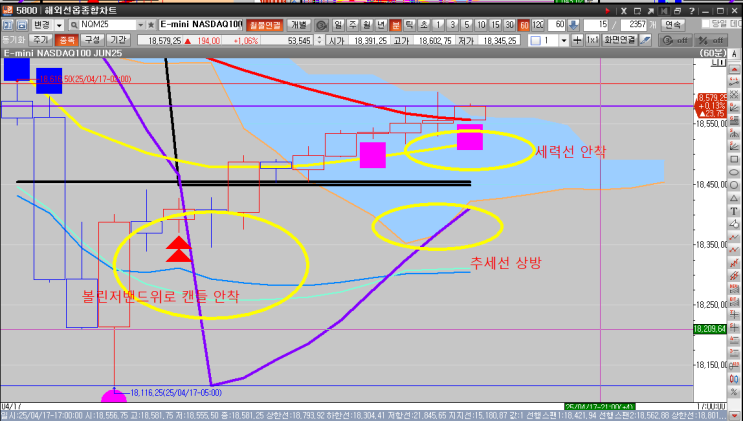Click the blue pen drawing icon
This screenshot has height=421, width=743.
tap(645, 40)
